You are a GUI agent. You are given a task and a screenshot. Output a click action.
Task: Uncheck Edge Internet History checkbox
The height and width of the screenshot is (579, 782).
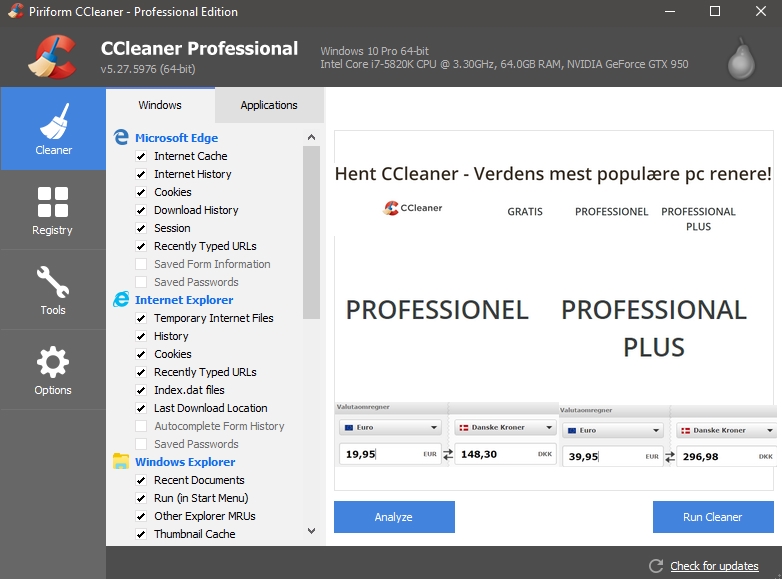(x=141, y=175)
